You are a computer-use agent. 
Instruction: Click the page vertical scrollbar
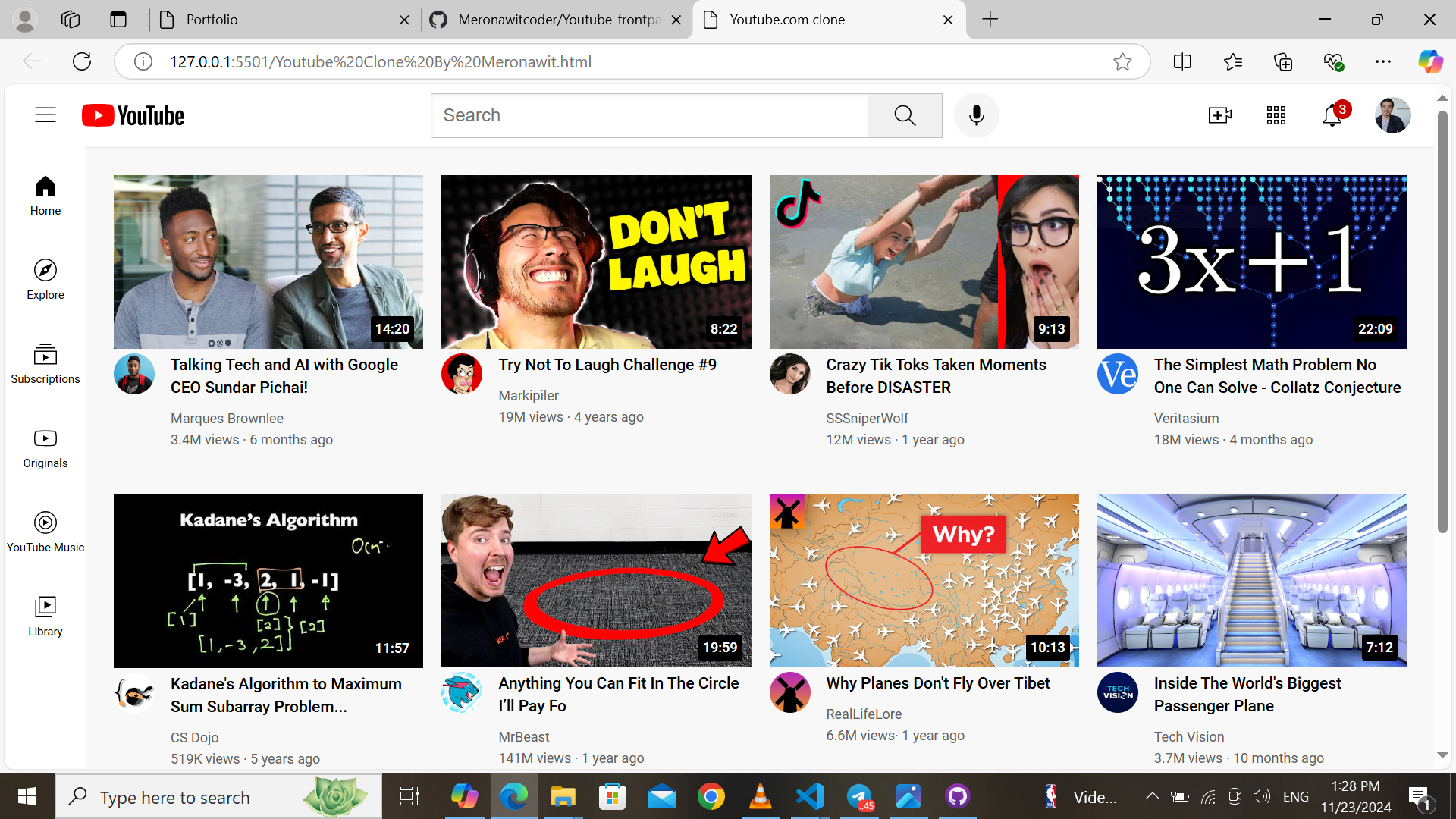[1442, 322]
